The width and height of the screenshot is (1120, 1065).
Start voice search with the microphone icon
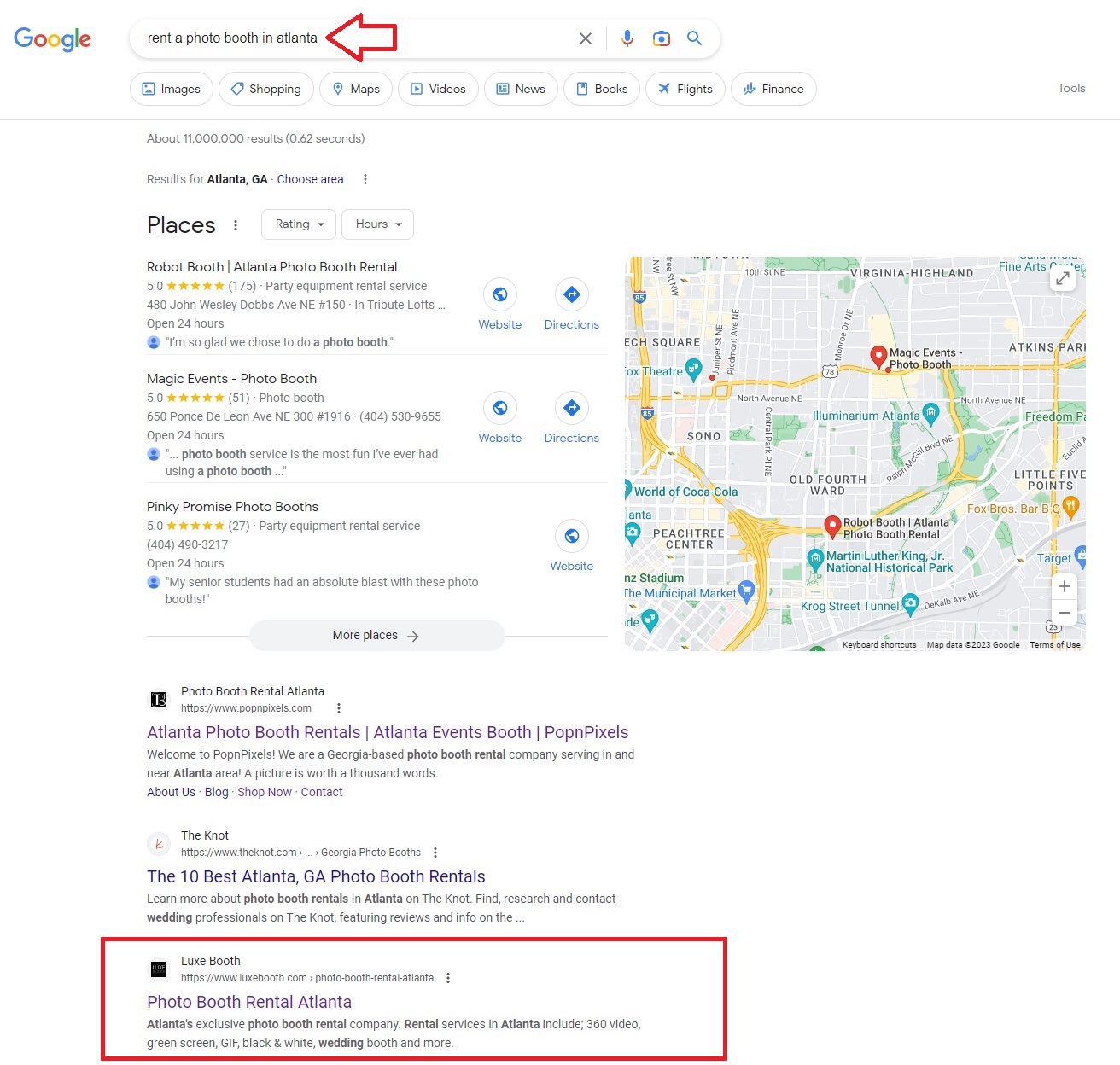point(627,38)
